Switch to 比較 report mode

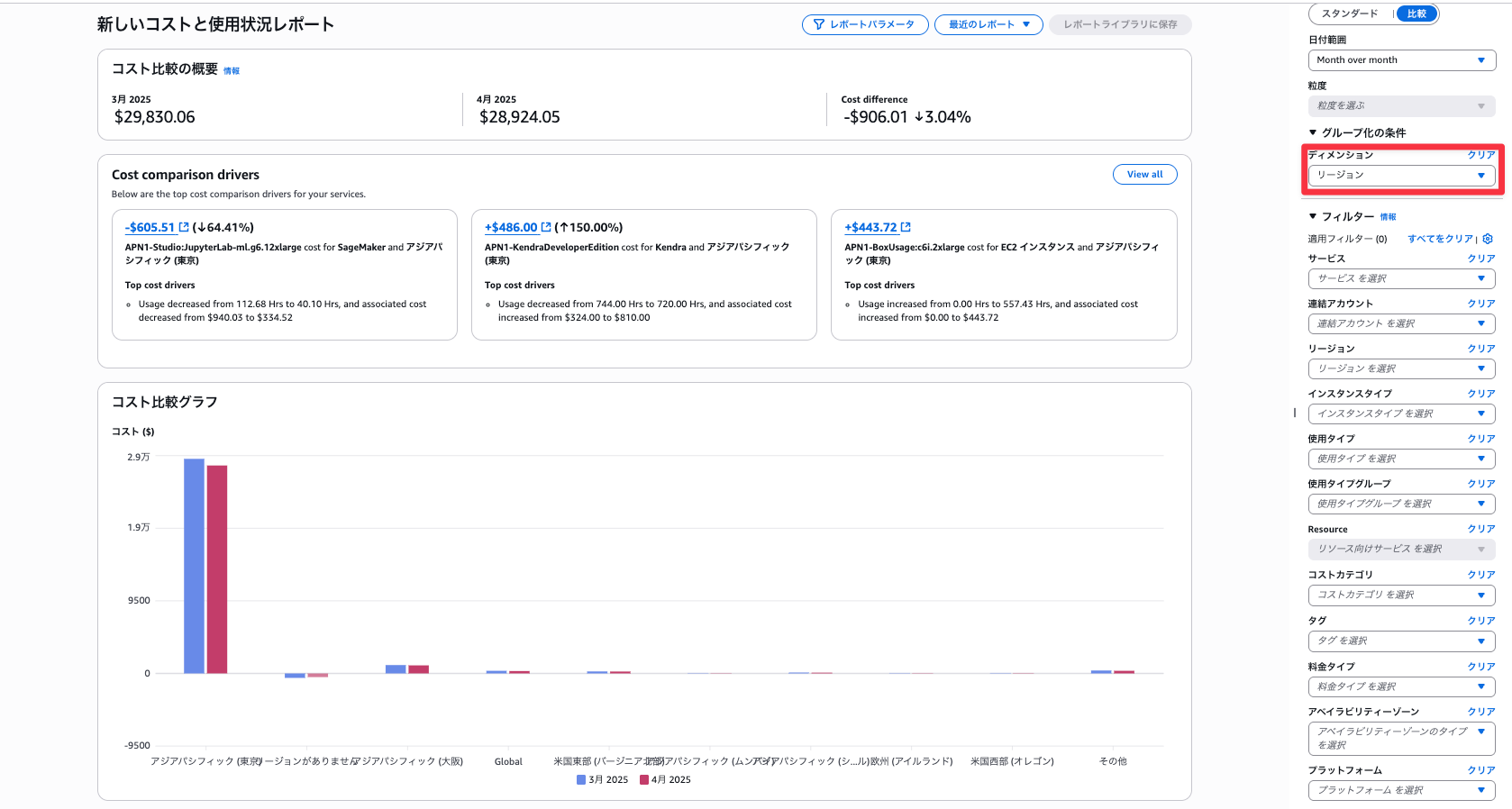pos(1416,14)
